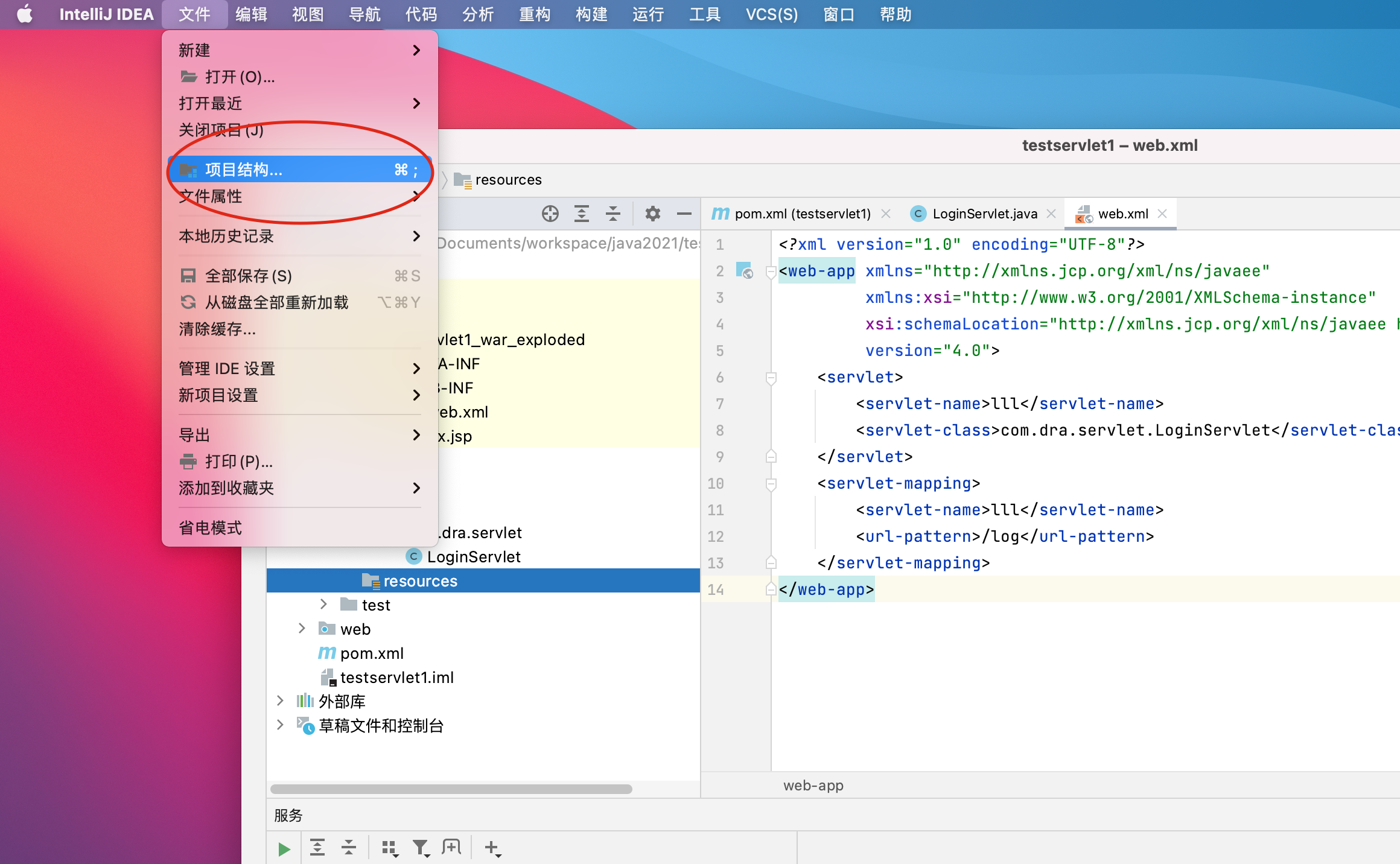1400x864 pixels.
Task: Collapse the web-app fold marker on line 2
Action: pyautogui.click(x=771, y=272)
